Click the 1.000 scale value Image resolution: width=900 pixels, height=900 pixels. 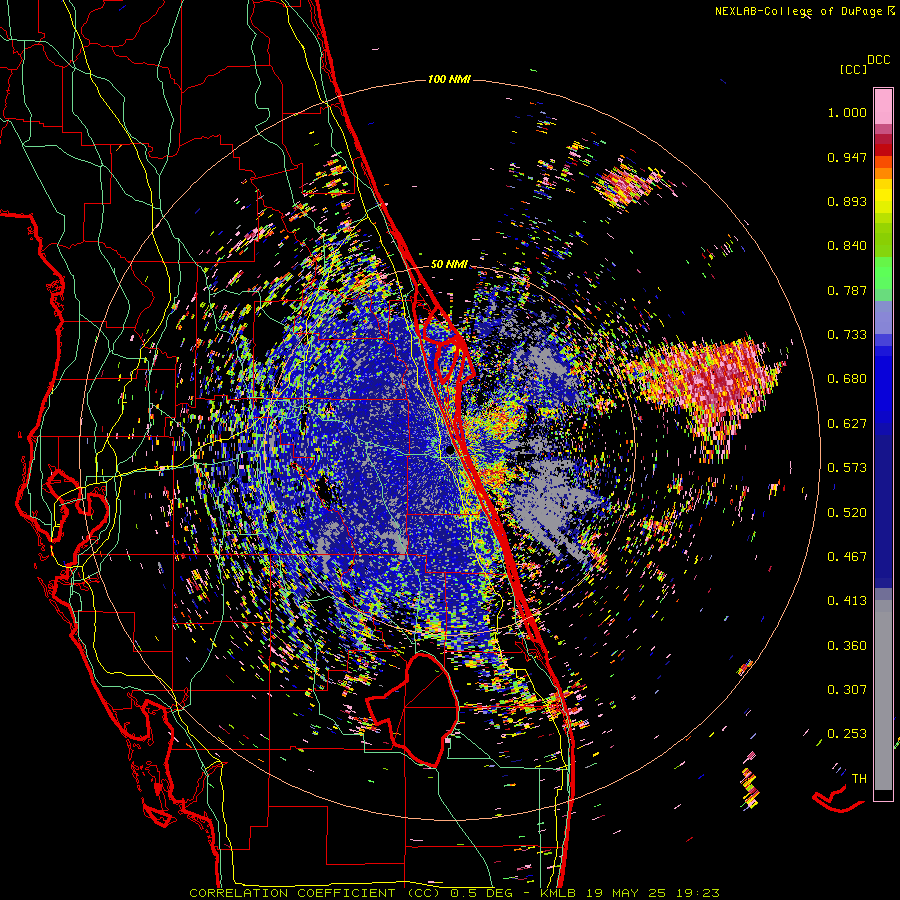coord(847,112)
